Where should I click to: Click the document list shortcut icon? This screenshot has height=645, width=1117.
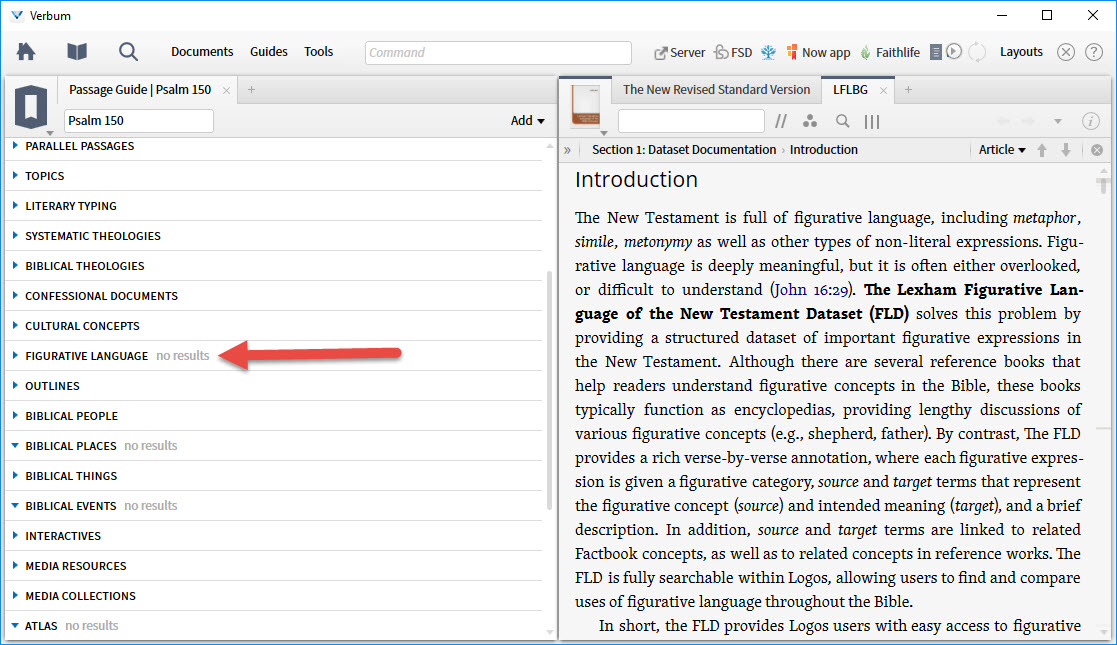[936, 52]
